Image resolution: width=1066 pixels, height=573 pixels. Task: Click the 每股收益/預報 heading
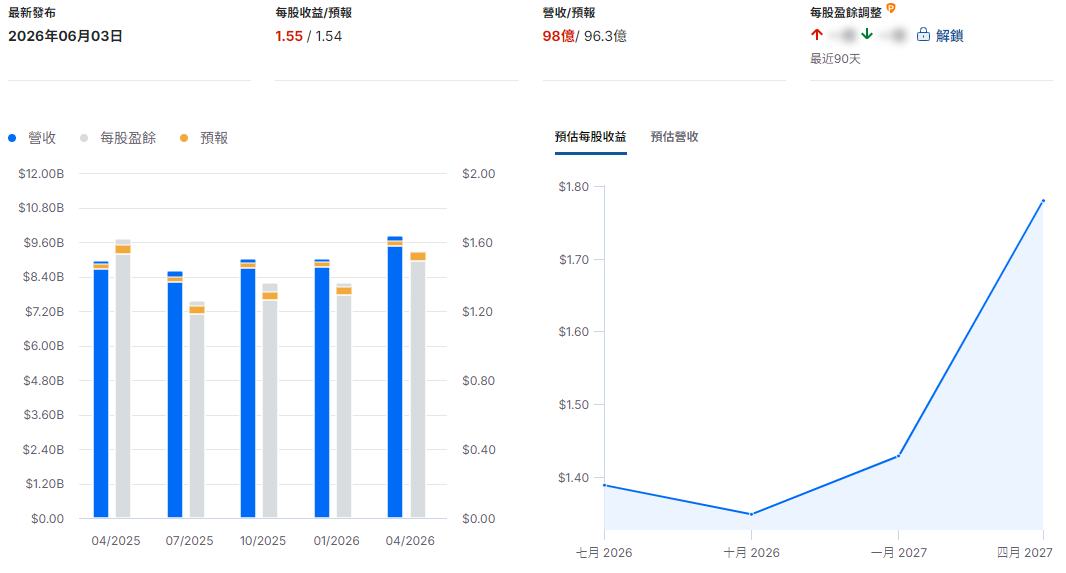pos(313,12)
